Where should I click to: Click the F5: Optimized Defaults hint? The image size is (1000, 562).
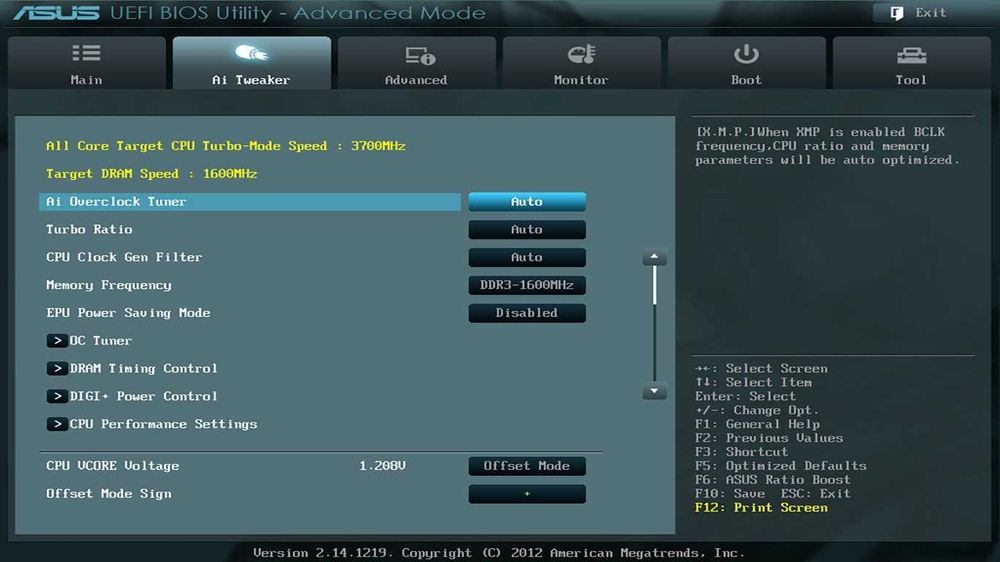[x=781, y=466]
